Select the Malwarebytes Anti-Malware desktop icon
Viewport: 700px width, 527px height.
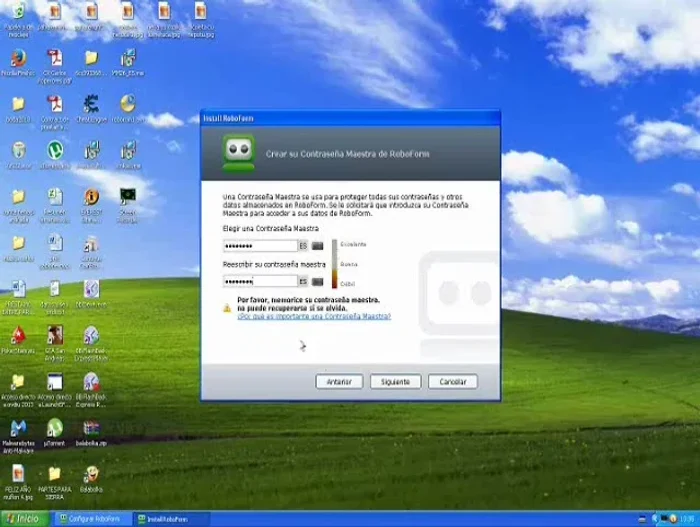[x=17, y=429]
